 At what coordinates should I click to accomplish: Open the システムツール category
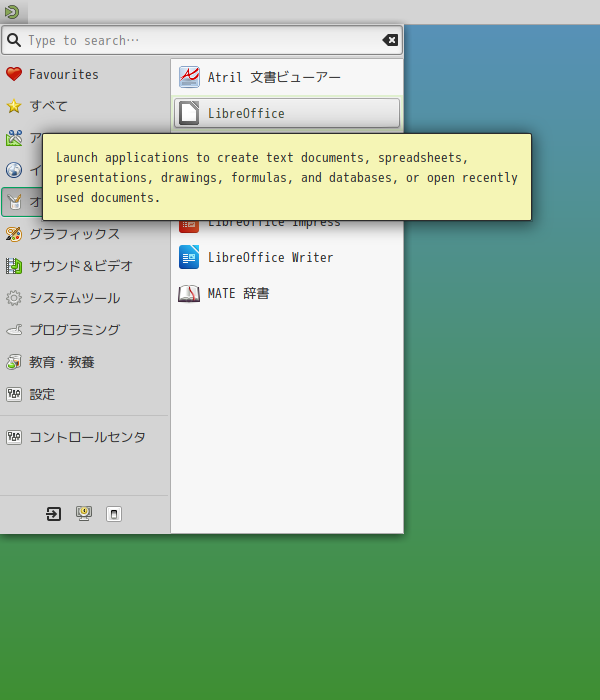[x=84, y=298]
